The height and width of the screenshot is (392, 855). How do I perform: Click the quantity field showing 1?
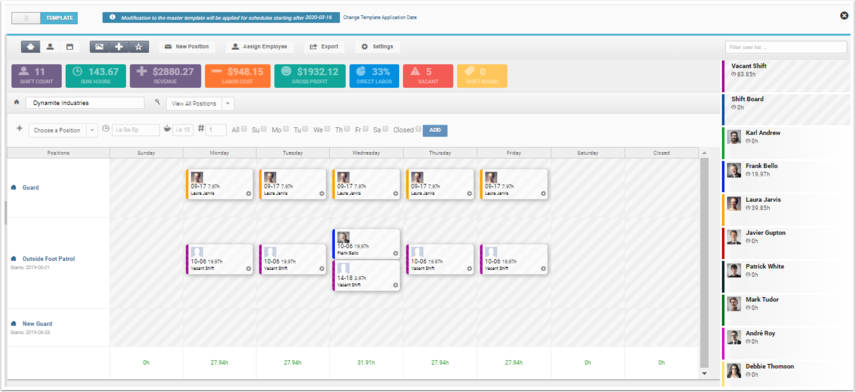tap(216, 130)
